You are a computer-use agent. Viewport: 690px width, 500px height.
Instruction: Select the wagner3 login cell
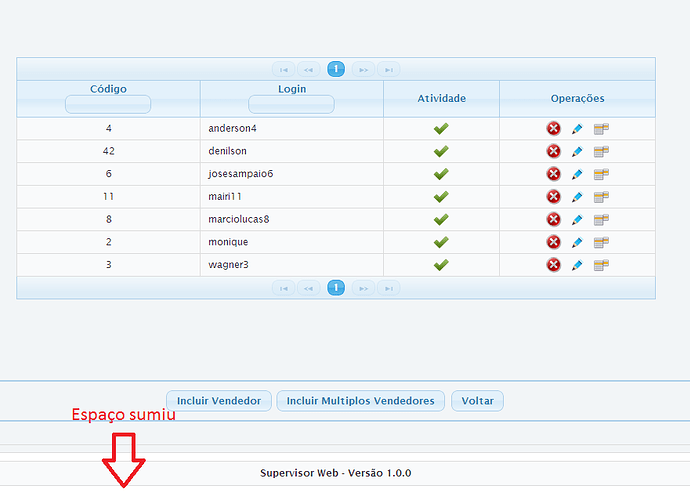292,265
